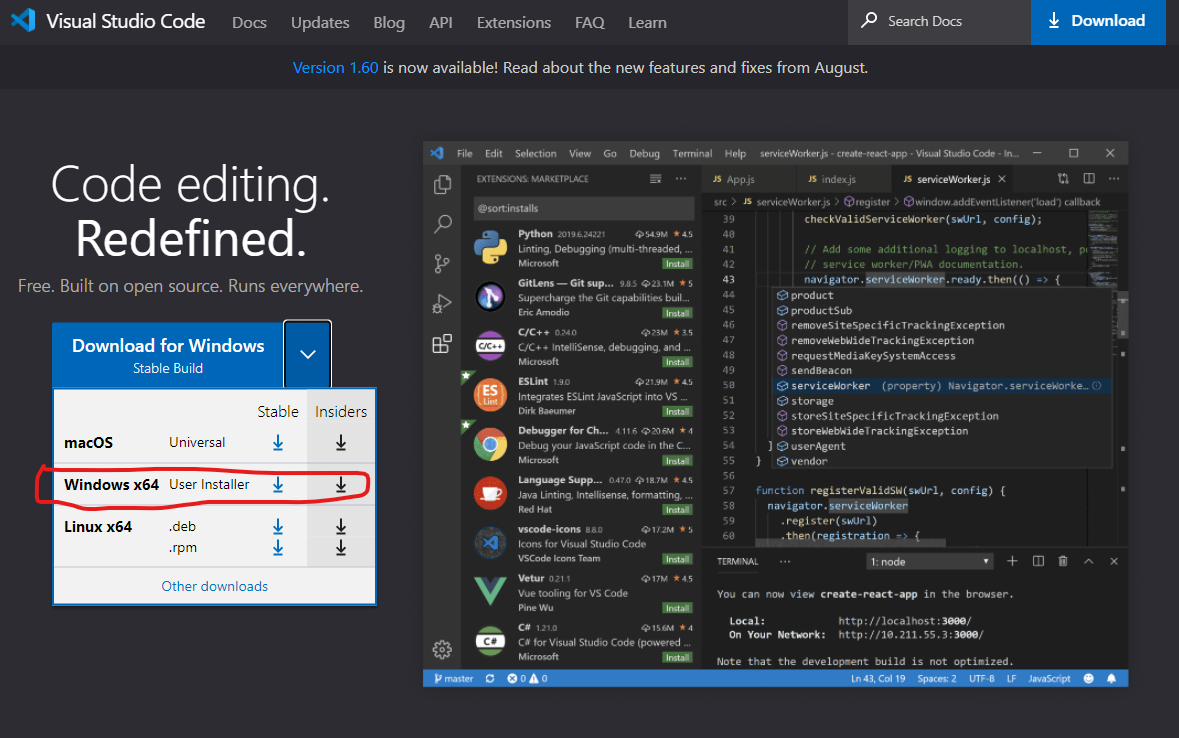
Task: Open Explorer icon in editor activity bar
Action: pyautogui.click(x=442, y=184)
